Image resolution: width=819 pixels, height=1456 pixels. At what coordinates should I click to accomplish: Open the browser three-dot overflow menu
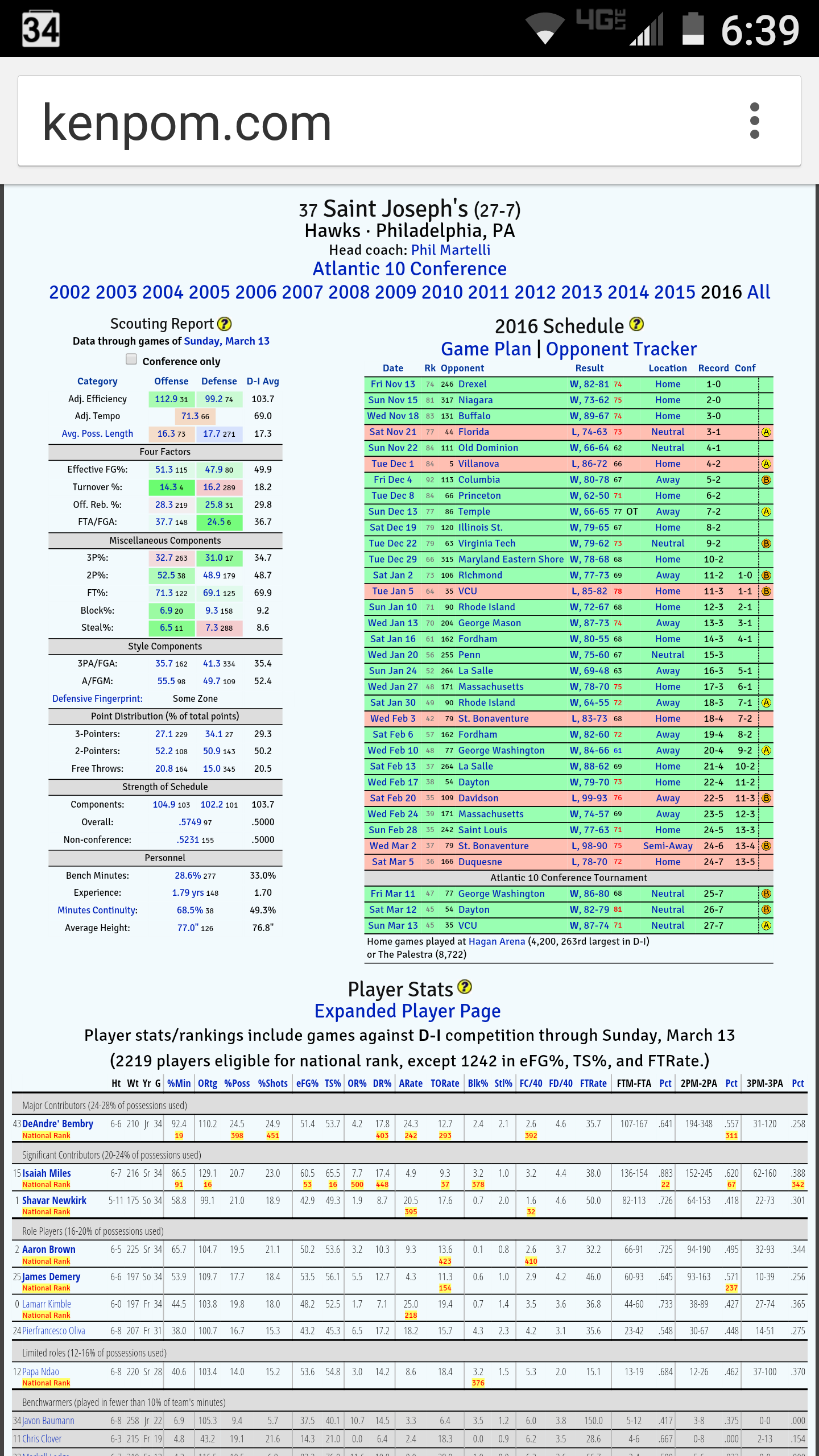(x=754, y=121)
